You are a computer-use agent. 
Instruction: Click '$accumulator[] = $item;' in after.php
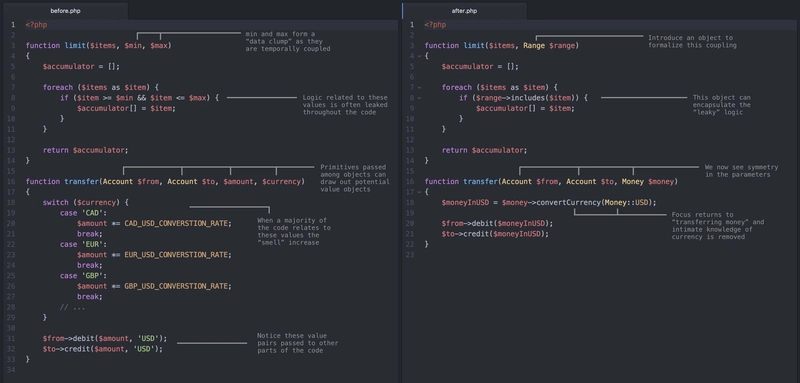click(x=525, y=109)
